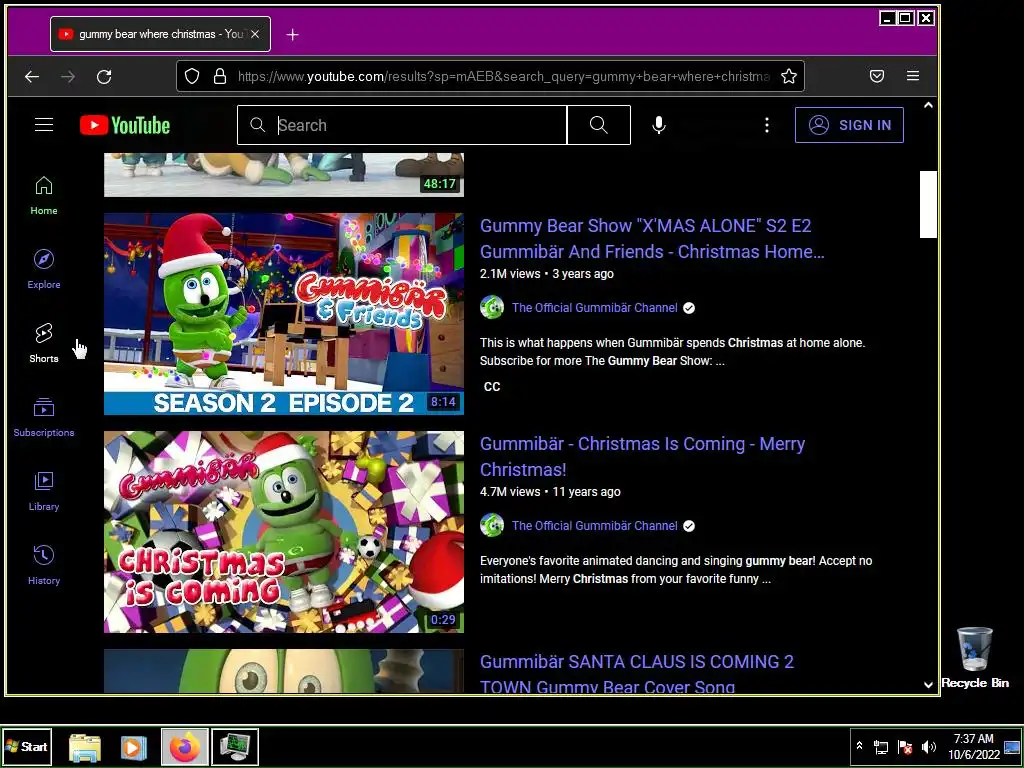Open Explore in the sidebar
This screenshot has width=1024, height=768.
pos(44,269)
